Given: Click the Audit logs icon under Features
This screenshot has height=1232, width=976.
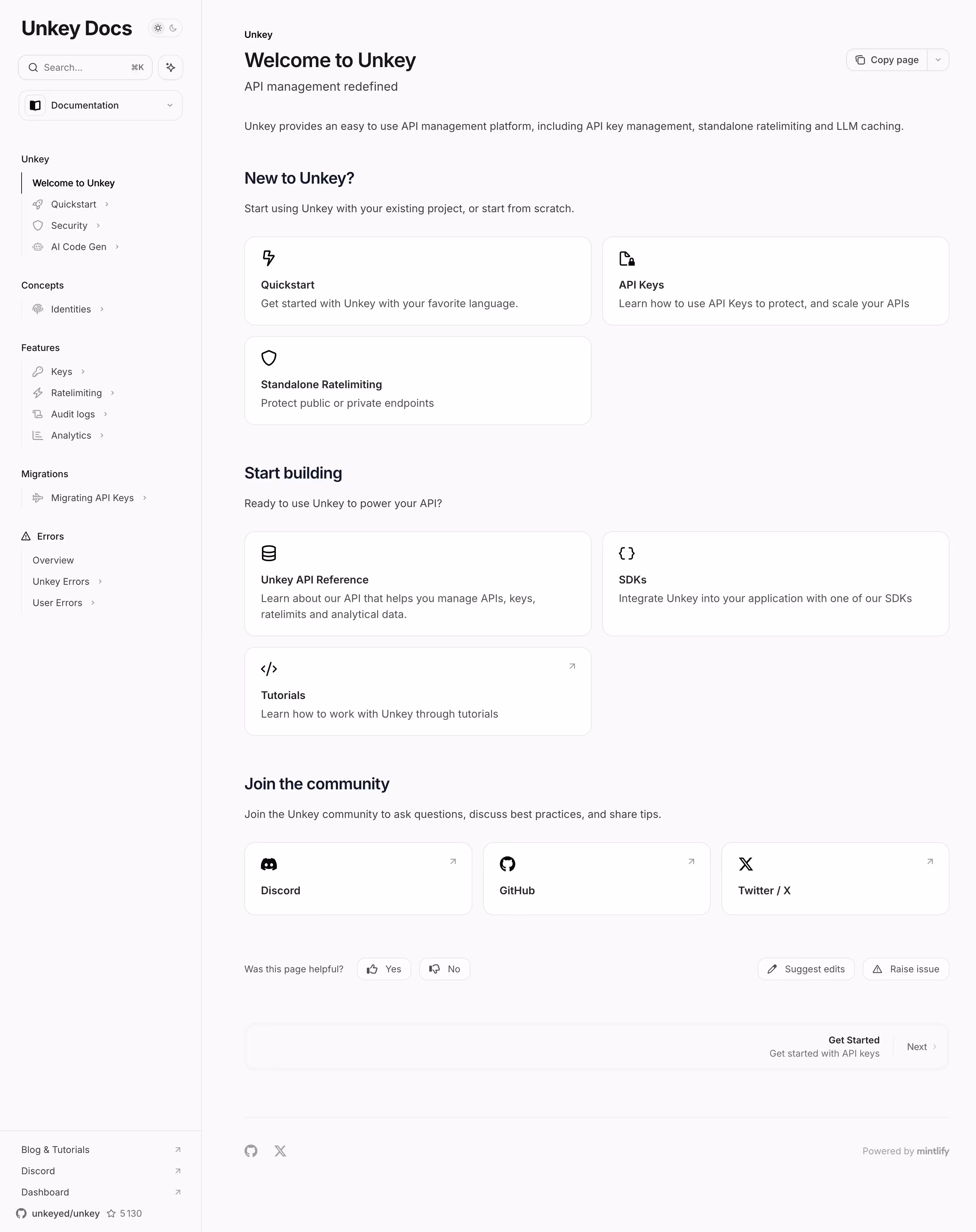Looking at the screenshot, I should pyautogui.click(x=38, y=414).
